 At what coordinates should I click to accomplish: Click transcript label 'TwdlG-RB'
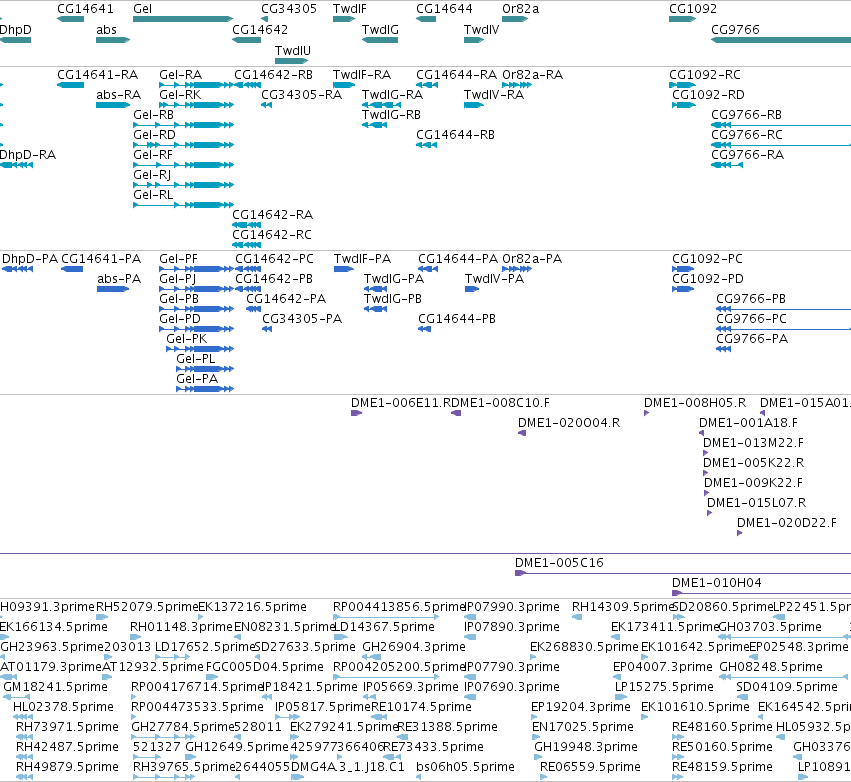pos(391,115)
